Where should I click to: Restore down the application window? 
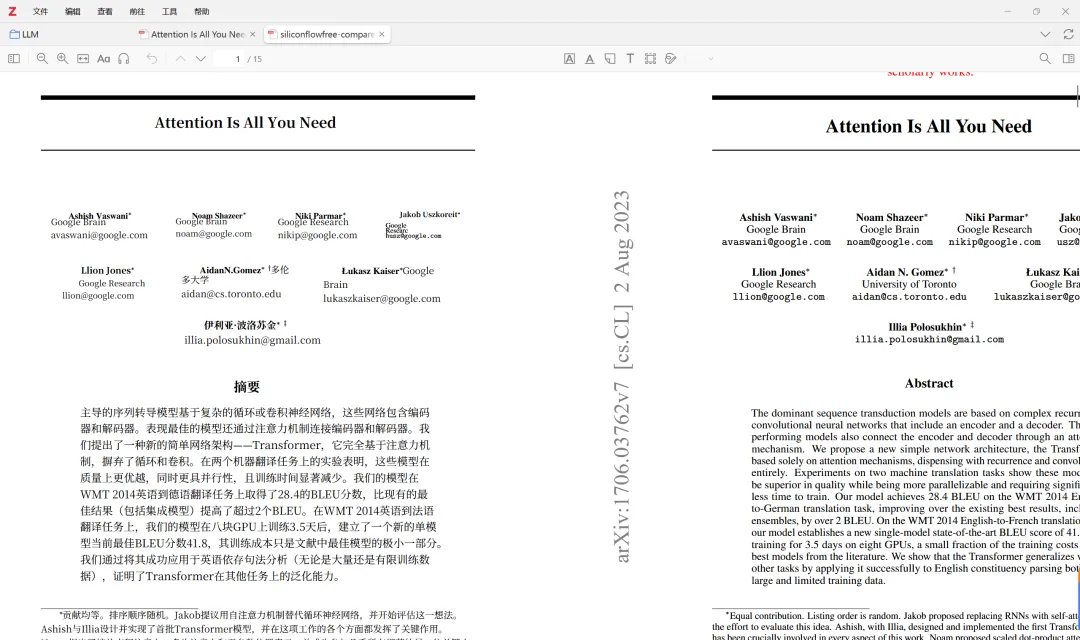point(1036,12)
